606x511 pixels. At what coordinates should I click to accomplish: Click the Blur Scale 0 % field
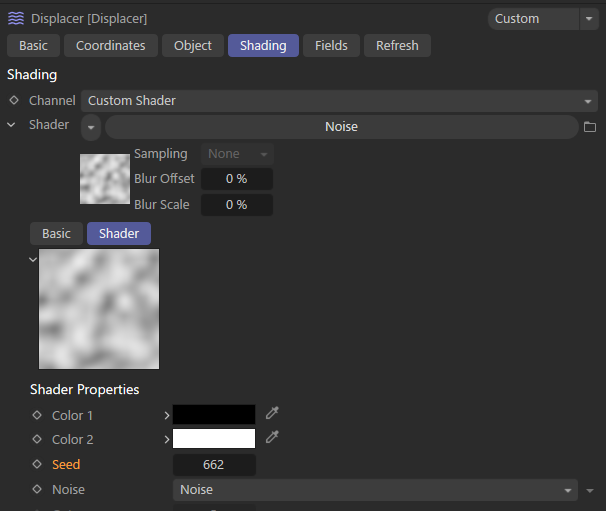pos(237,205)
